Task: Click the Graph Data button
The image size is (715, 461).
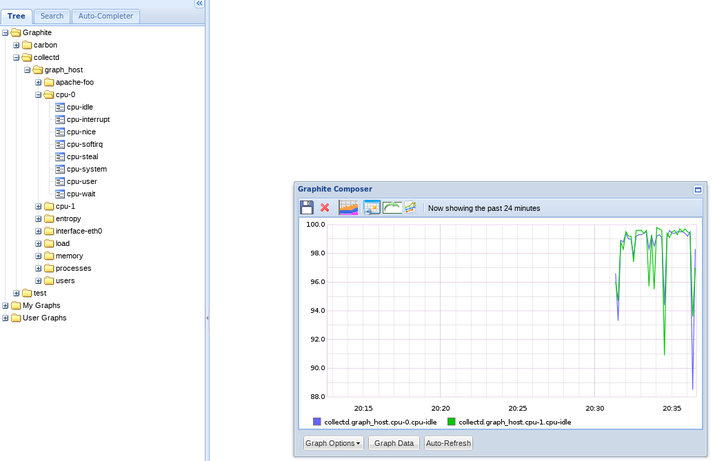Action: [x=394, y=443]
